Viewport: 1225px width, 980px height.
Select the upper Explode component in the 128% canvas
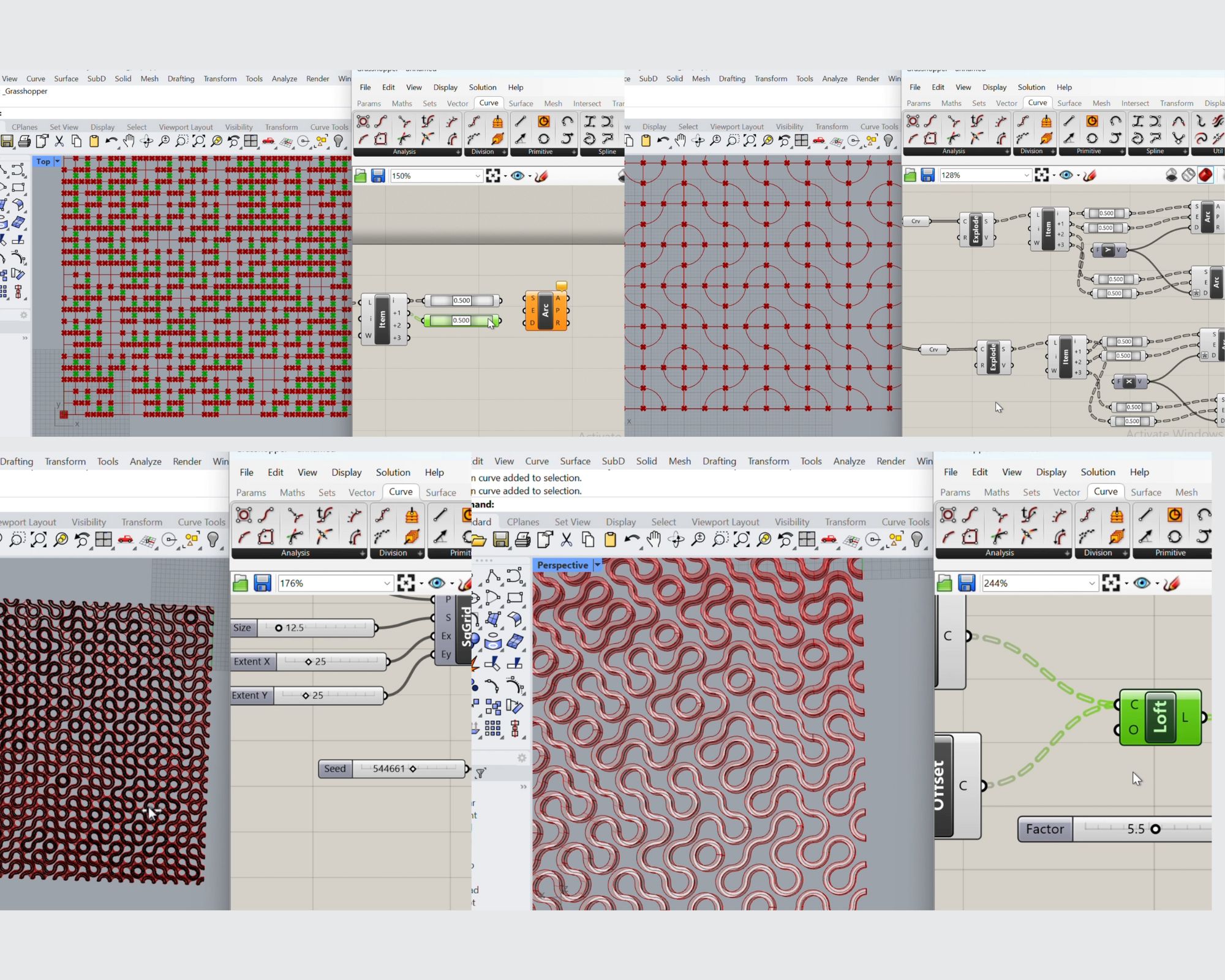point(977,229)
